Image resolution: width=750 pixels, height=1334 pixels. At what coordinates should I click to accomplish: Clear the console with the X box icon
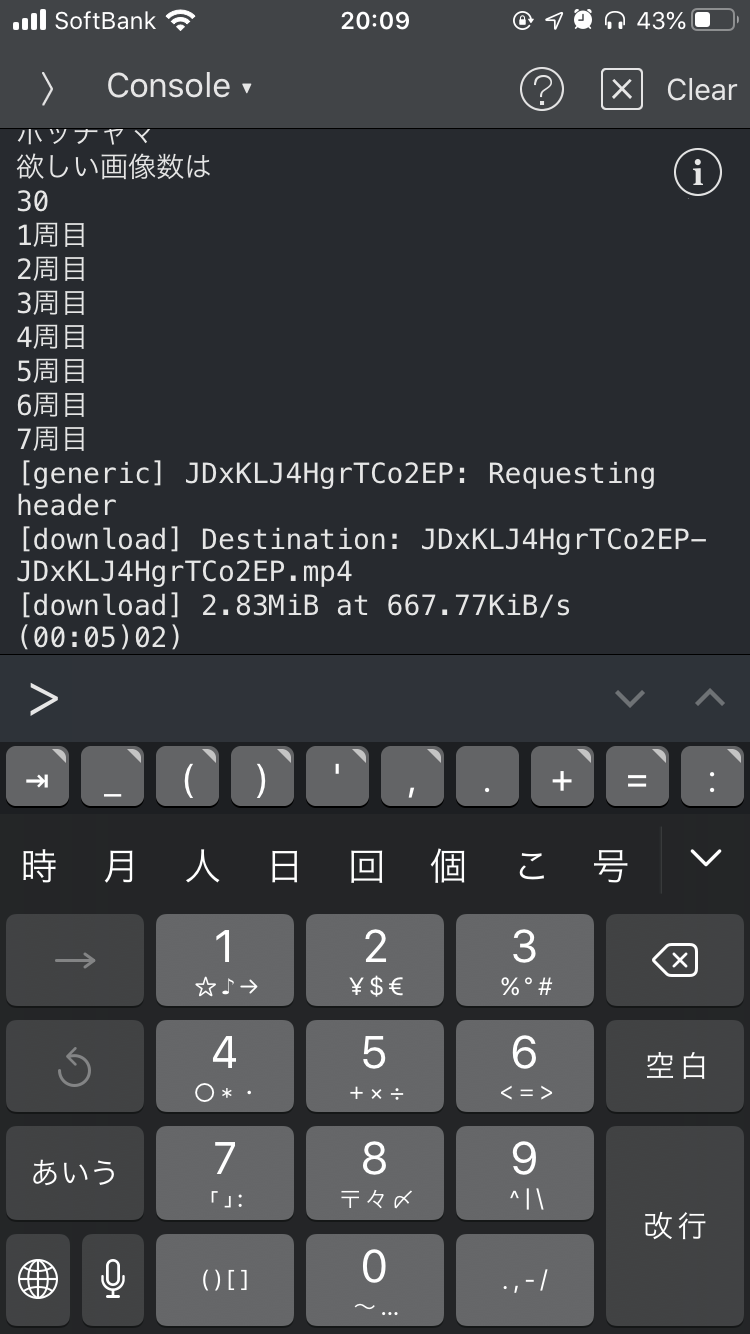(x=621, y=90)
